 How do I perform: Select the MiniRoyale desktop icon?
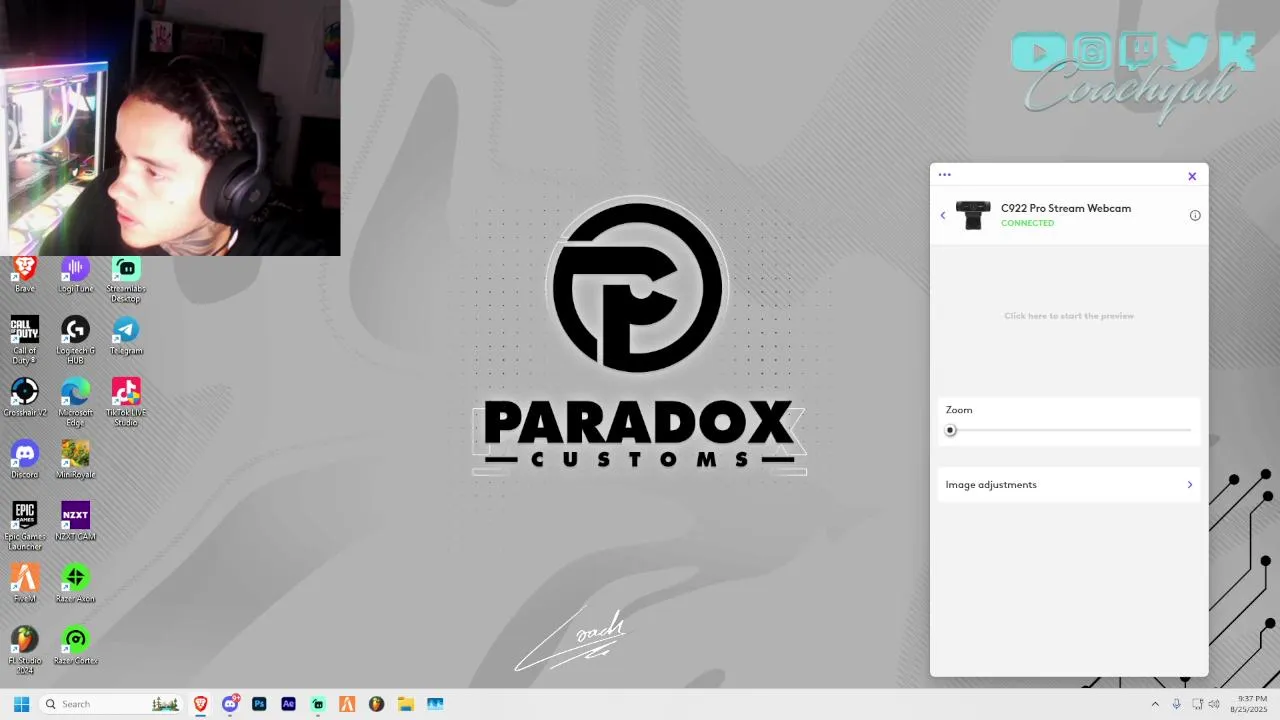(75, 460)
